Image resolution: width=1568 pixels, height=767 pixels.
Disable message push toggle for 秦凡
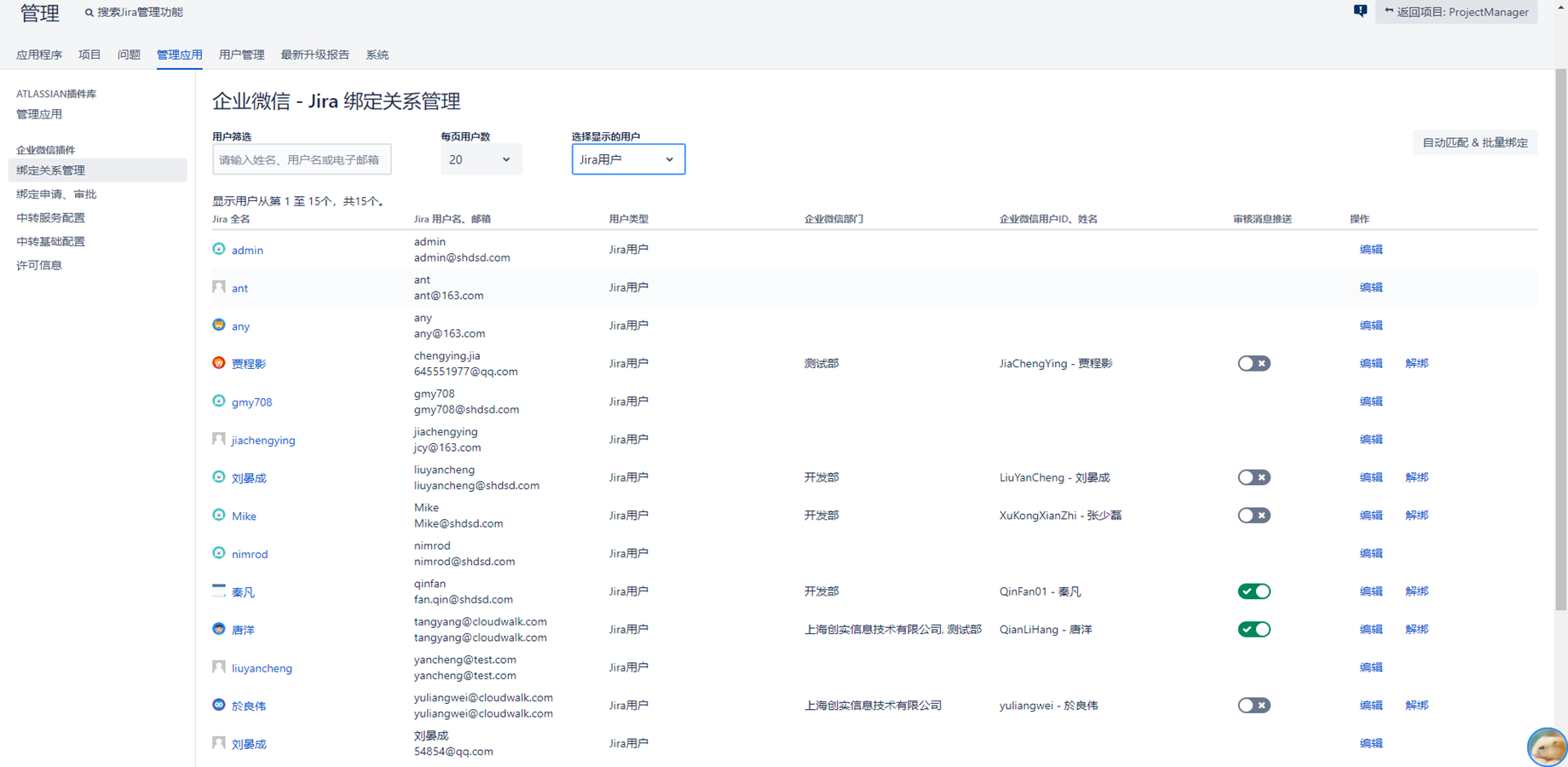(x=1254, y=591)
